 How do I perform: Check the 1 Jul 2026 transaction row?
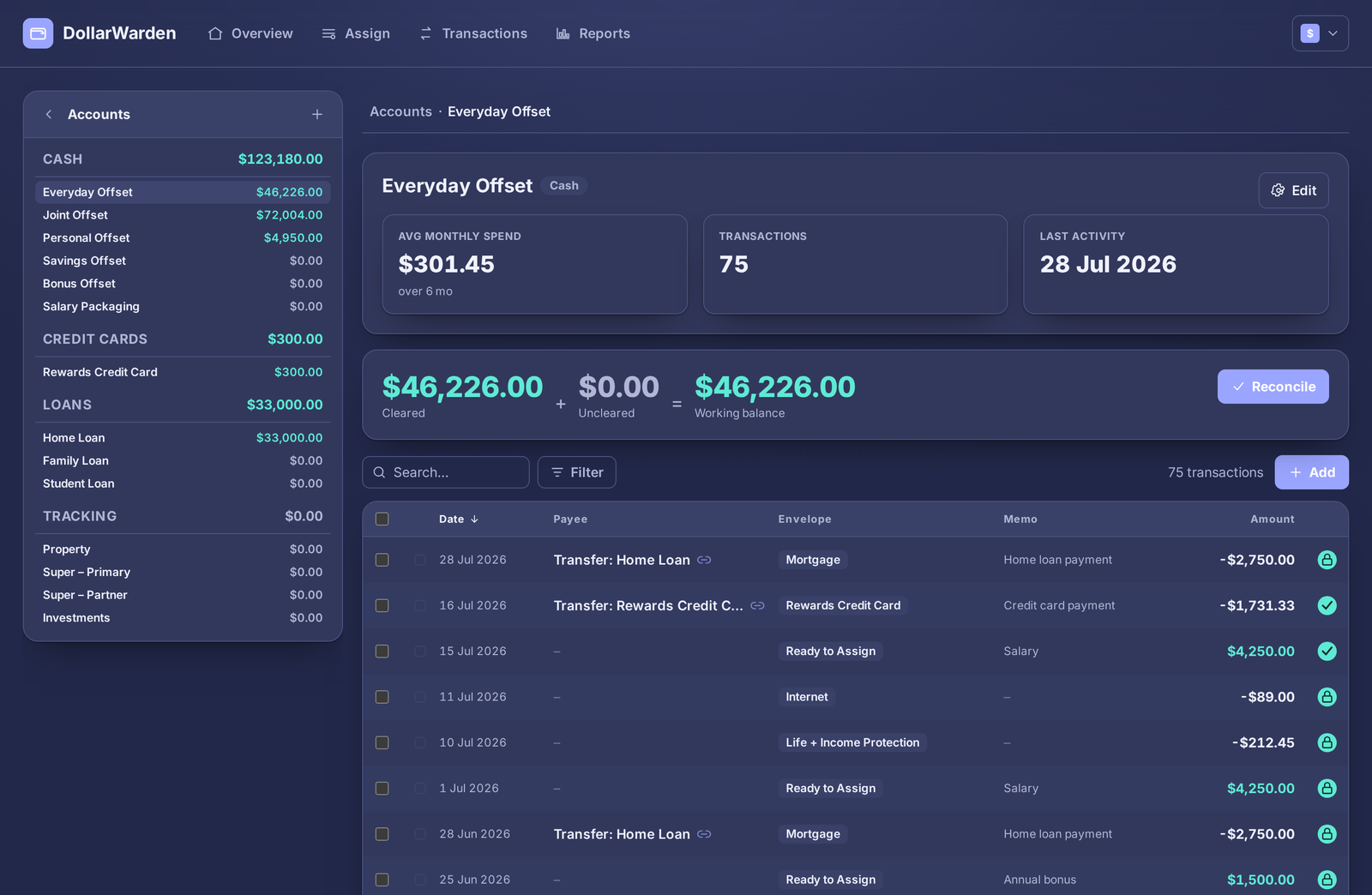coord(382,788)
